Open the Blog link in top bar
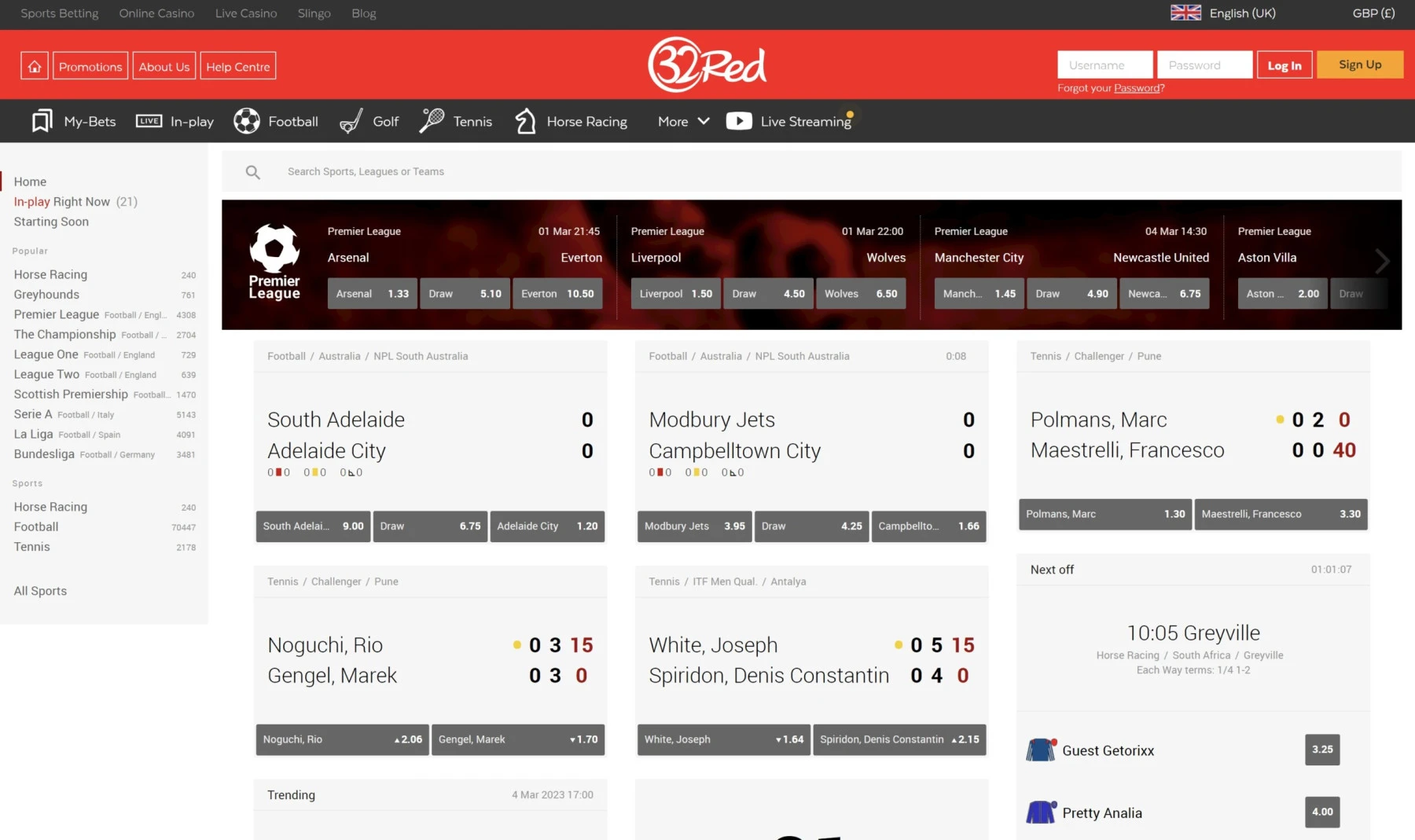1415x840 pixels. click(364, 13)
